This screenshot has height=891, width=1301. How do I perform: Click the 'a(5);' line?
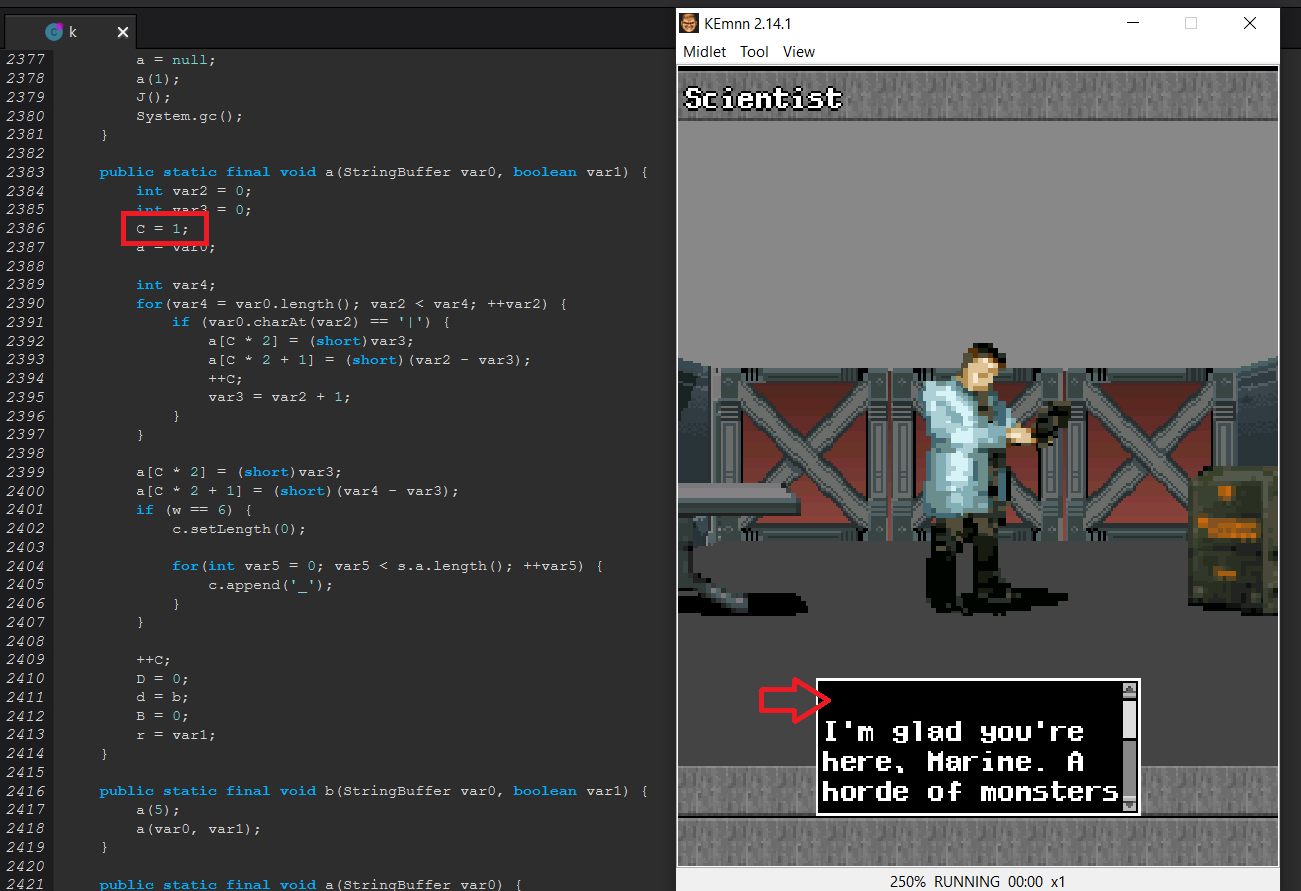[x=158, y=810]
